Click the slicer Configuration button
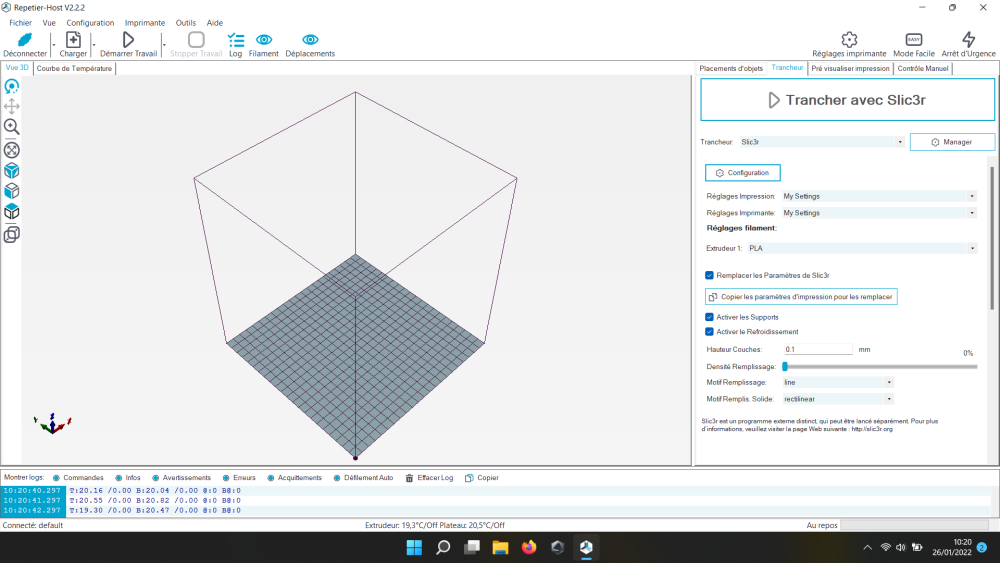1000x563 pixels. pyautogui.click(x=742, y=173)
